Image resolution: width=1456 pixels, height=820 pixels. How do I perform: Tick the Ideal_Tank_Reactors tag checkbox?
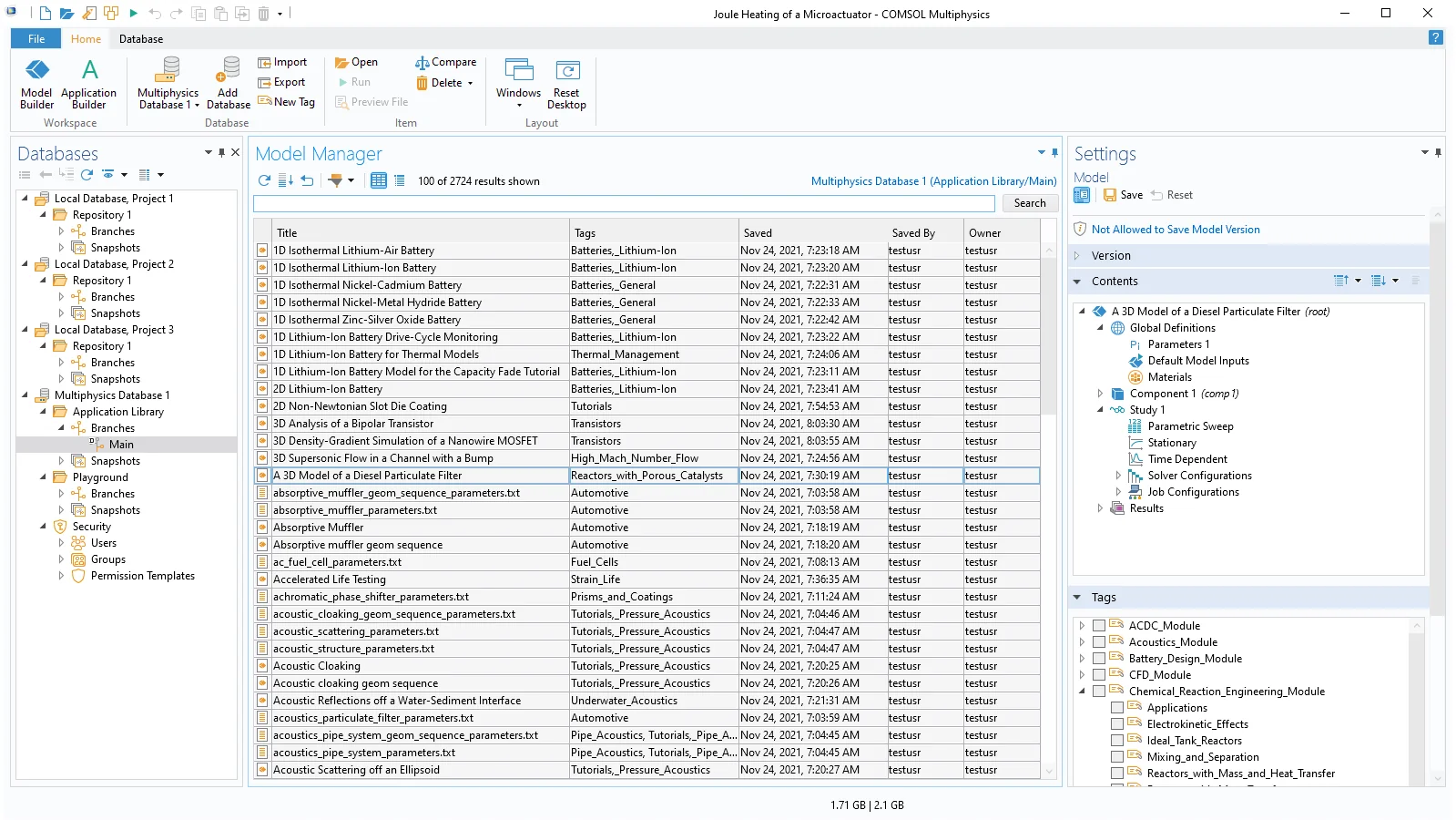click(1117, 741)
